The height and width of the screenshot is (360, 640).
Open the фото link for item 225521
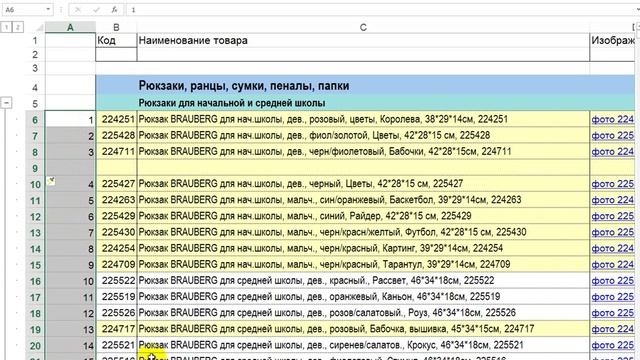coord(613,345)
